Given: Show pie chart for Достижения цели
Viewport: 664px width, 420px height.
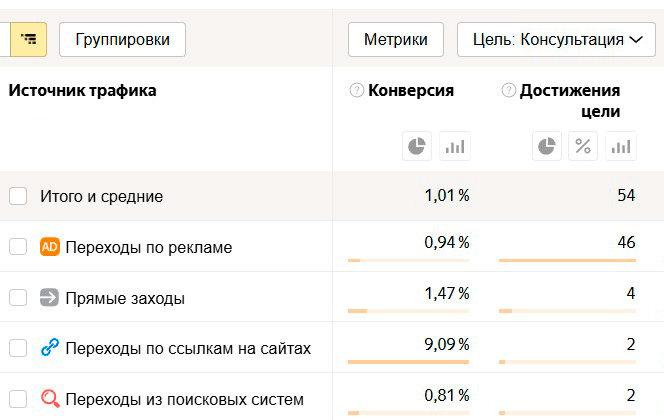Looking at the screenshot, I should click(547, 147).
